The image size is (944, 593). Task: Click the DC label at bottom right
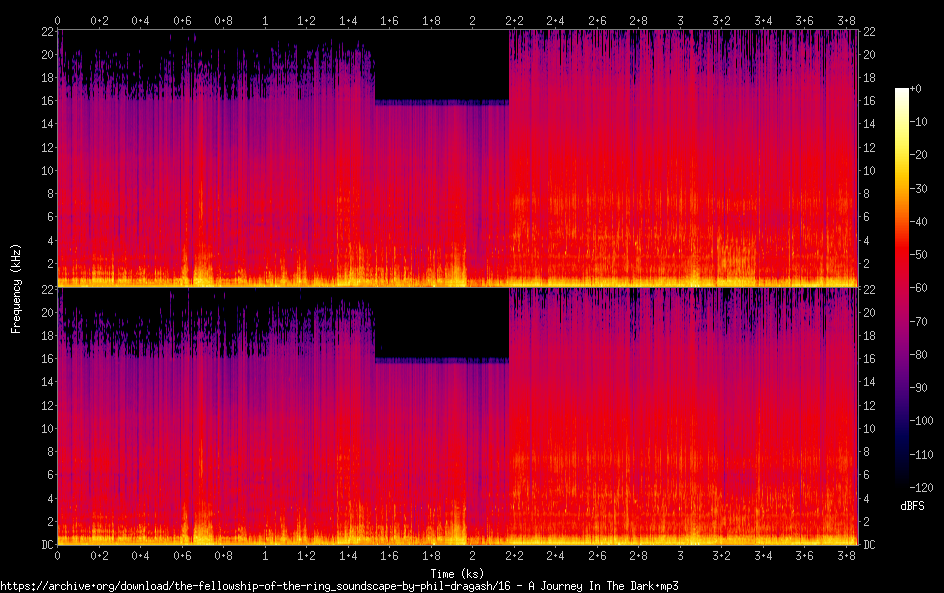[870, 545]
